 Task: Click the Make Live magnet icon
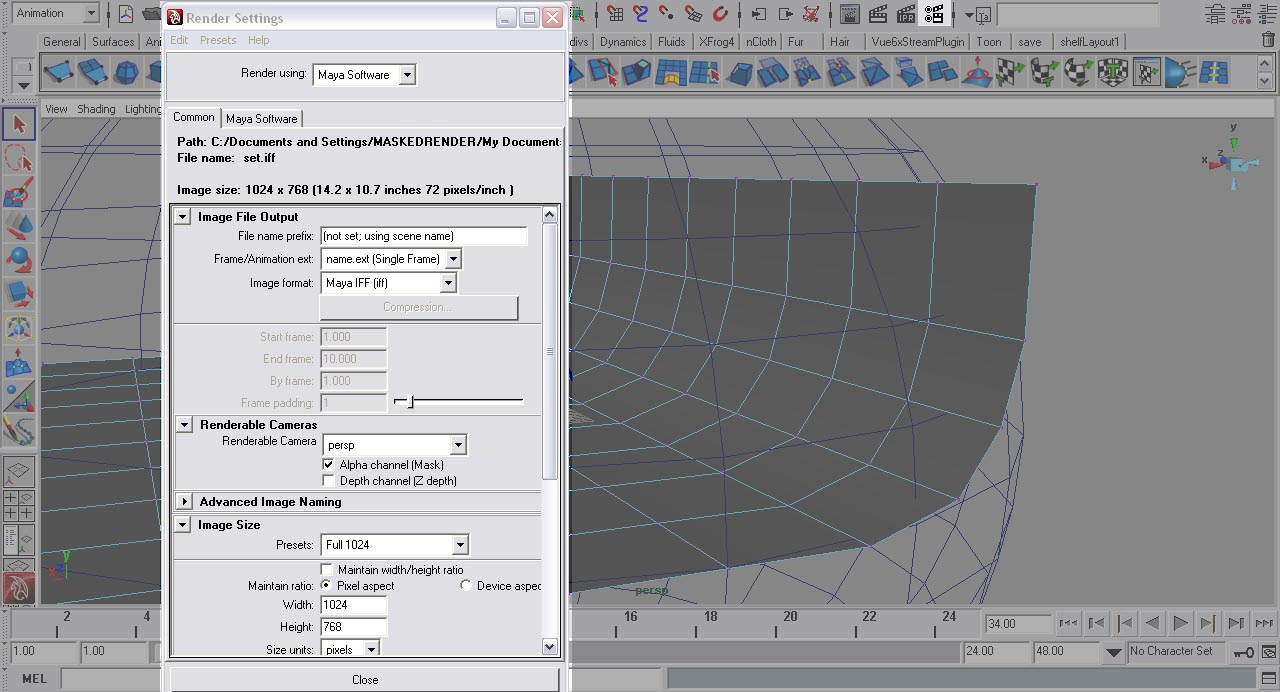coord(721,14)
